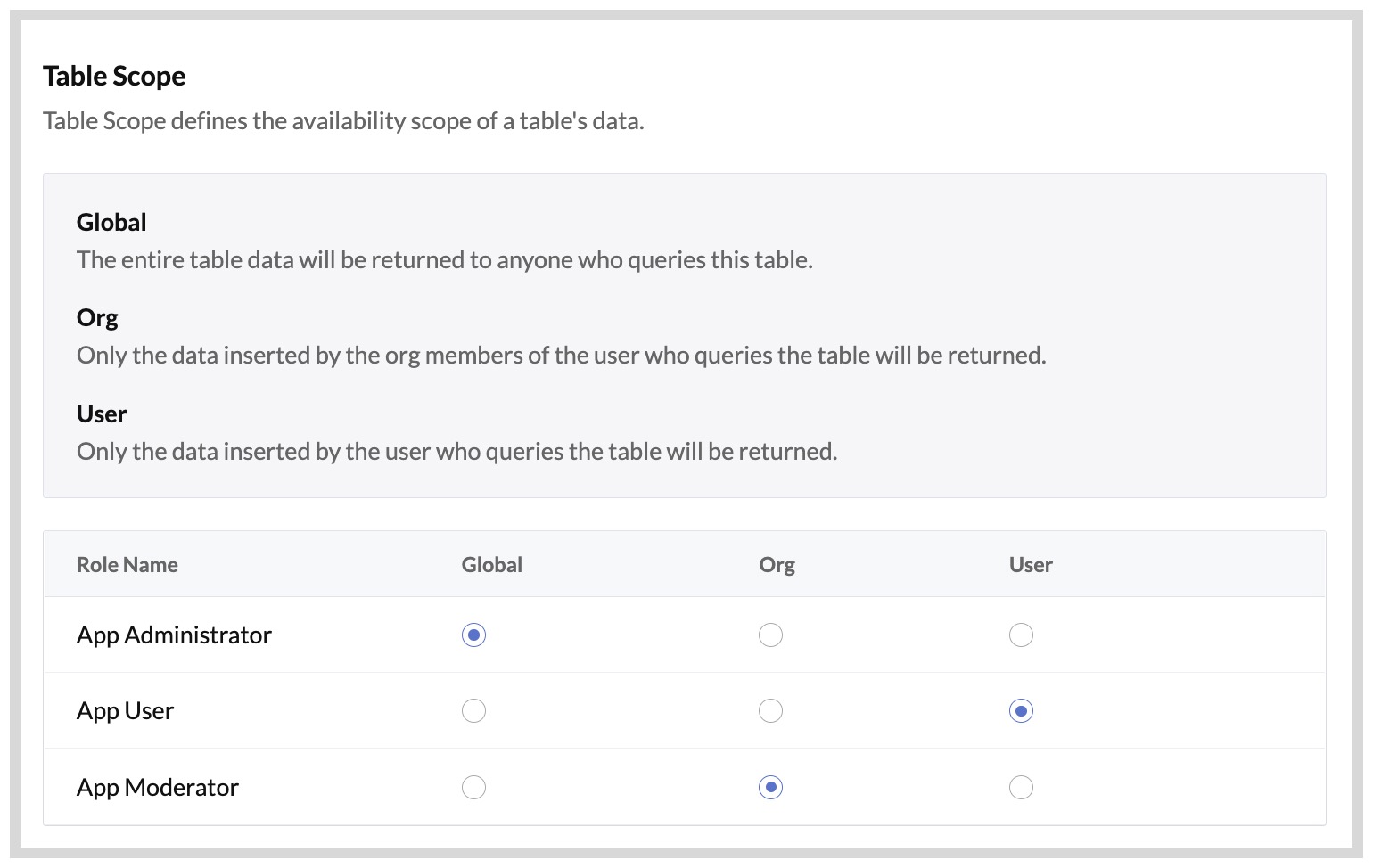Select User scope for App Administrator
1373x868 pixels.
point(1022,635)
